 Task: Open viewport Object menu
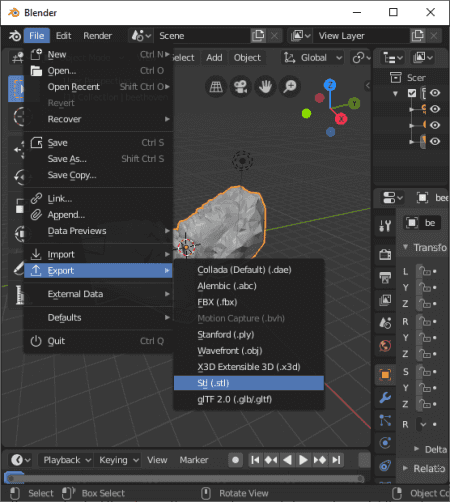(247, 58)
